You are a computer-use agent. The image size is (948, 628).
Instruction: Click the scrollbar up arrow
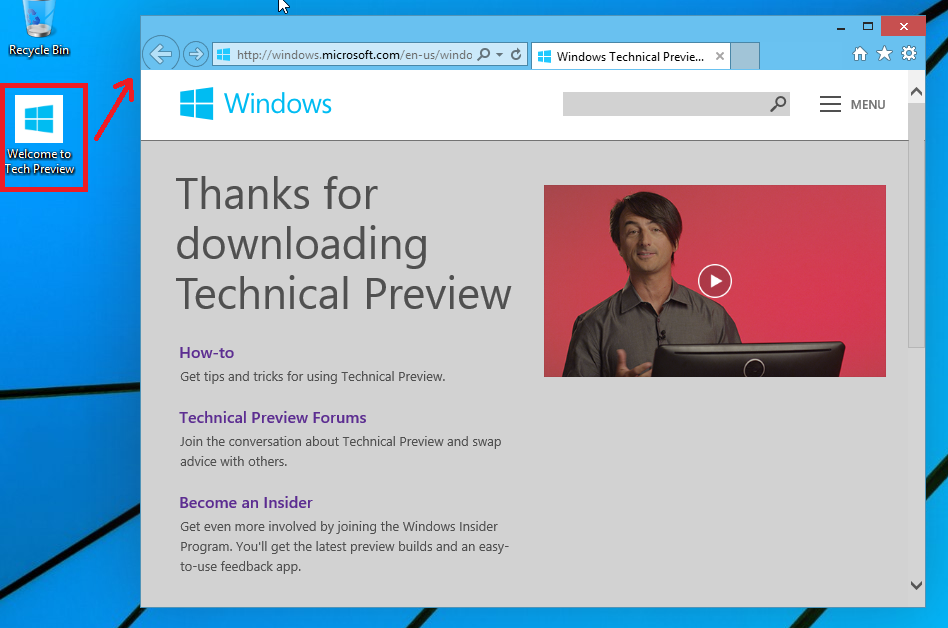tap(916, 92)
